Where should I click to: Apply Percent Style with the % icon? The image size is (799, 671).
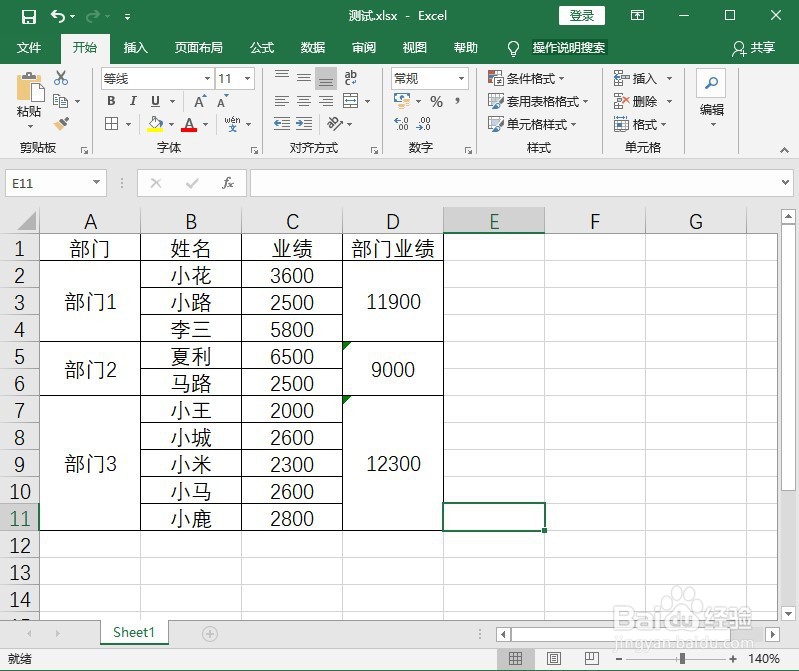pos(436,101)
